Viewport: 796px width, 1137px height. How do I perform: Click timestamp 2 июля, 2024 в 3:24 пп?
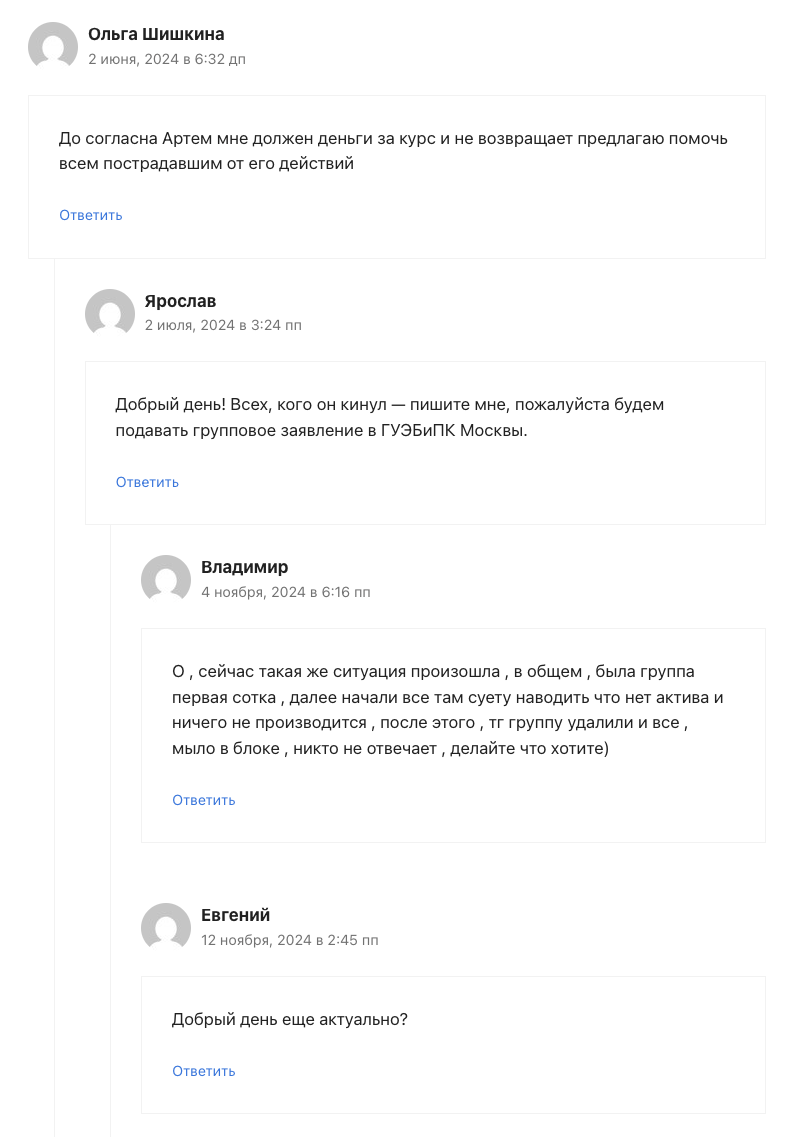223,326
